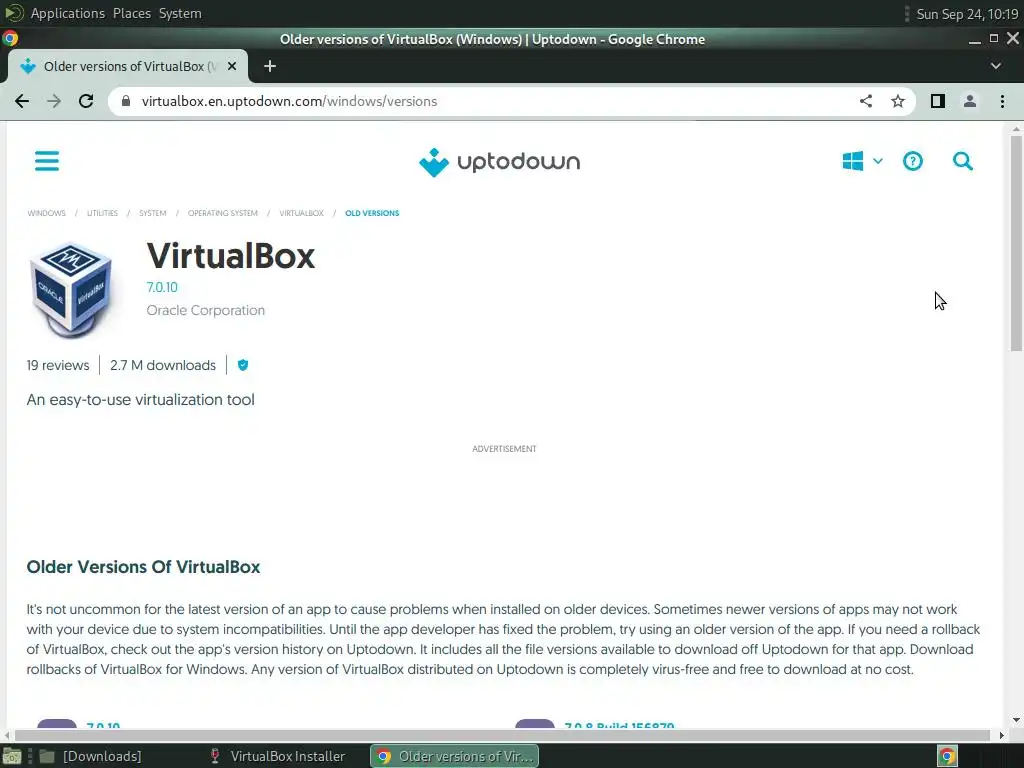The image size is (1024, 768).
Task: Click the Older Versions Of VirtualBox heading
Action: (x=143, y=567)
